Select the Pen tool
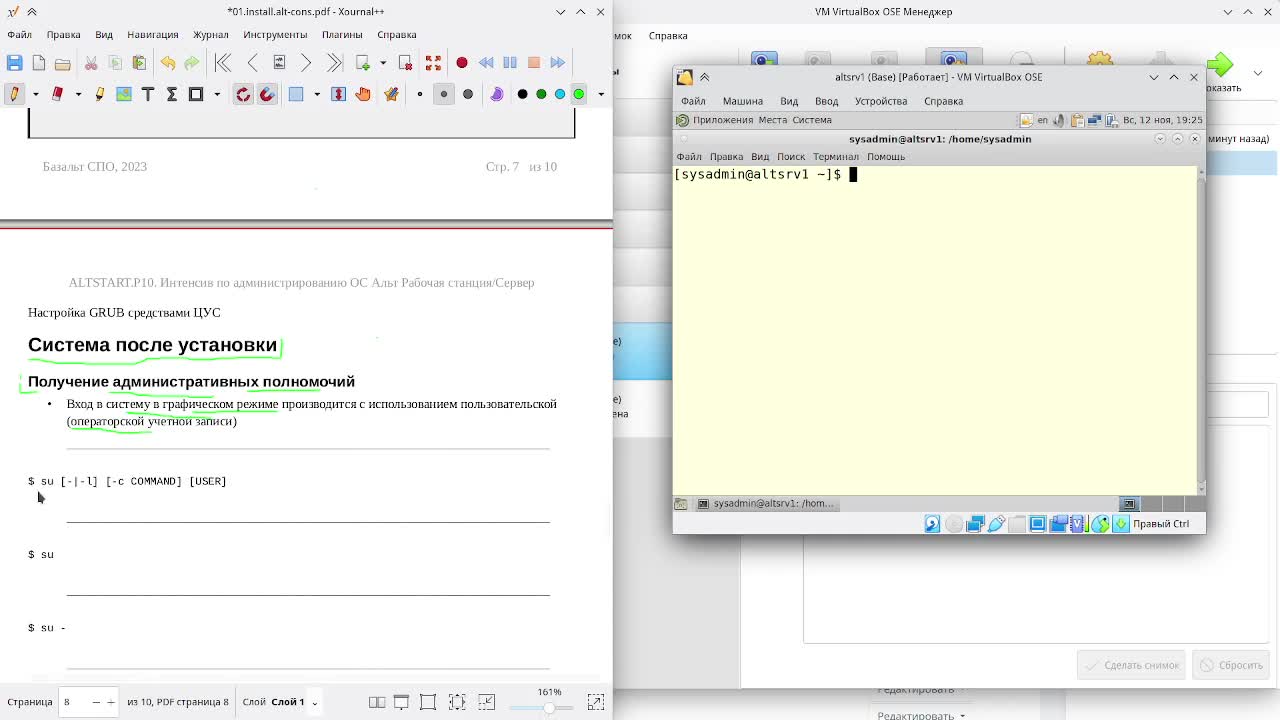The image size is (1280, 720). click(14, 94)
